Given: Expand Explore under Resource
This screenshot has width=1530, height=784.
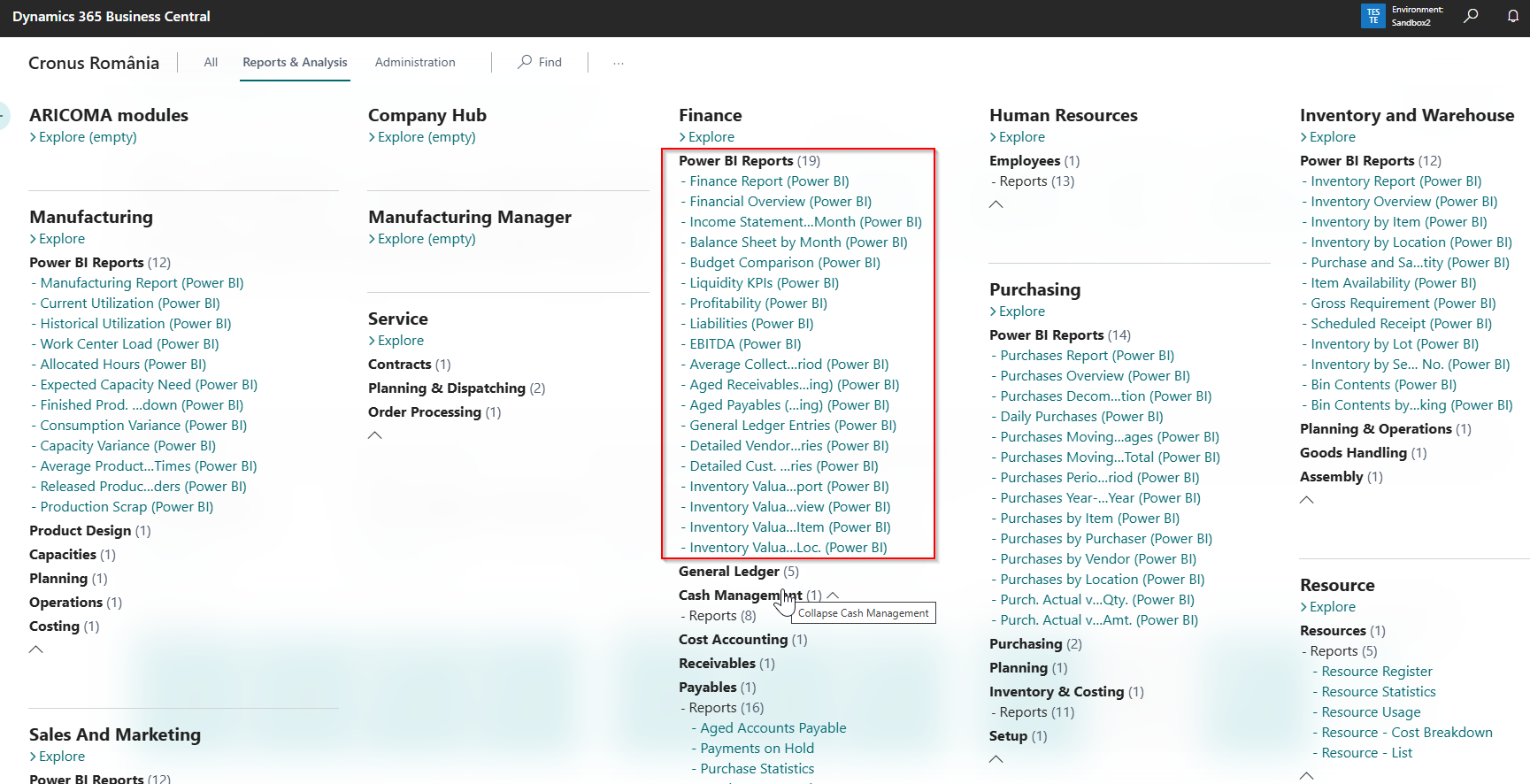Looking at the screenshot, I should click(x=1327, y=607).
